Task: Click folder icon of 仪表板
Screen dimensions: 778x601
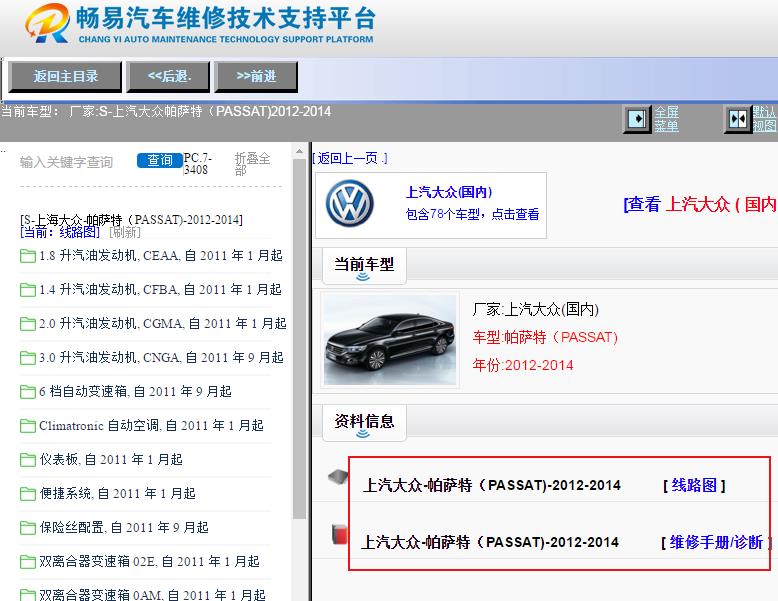Action: click(x=27, y=460)
